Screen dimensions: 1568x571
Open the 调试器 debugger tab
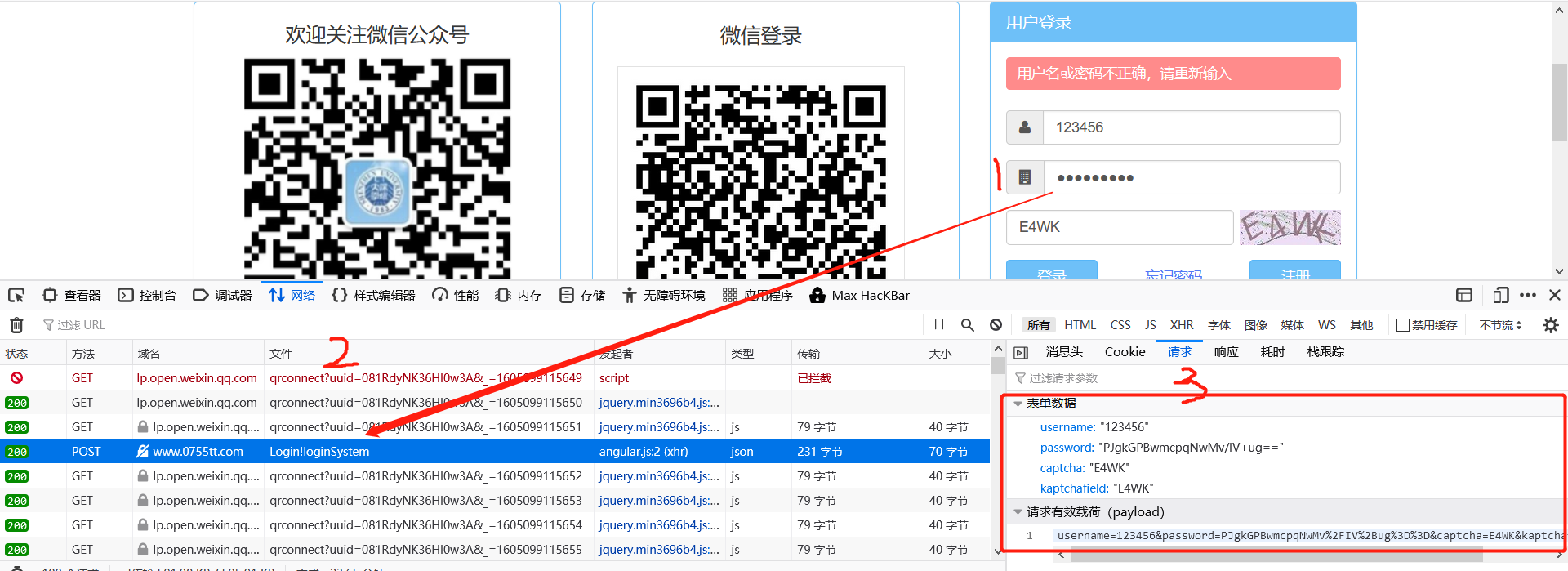222,296
